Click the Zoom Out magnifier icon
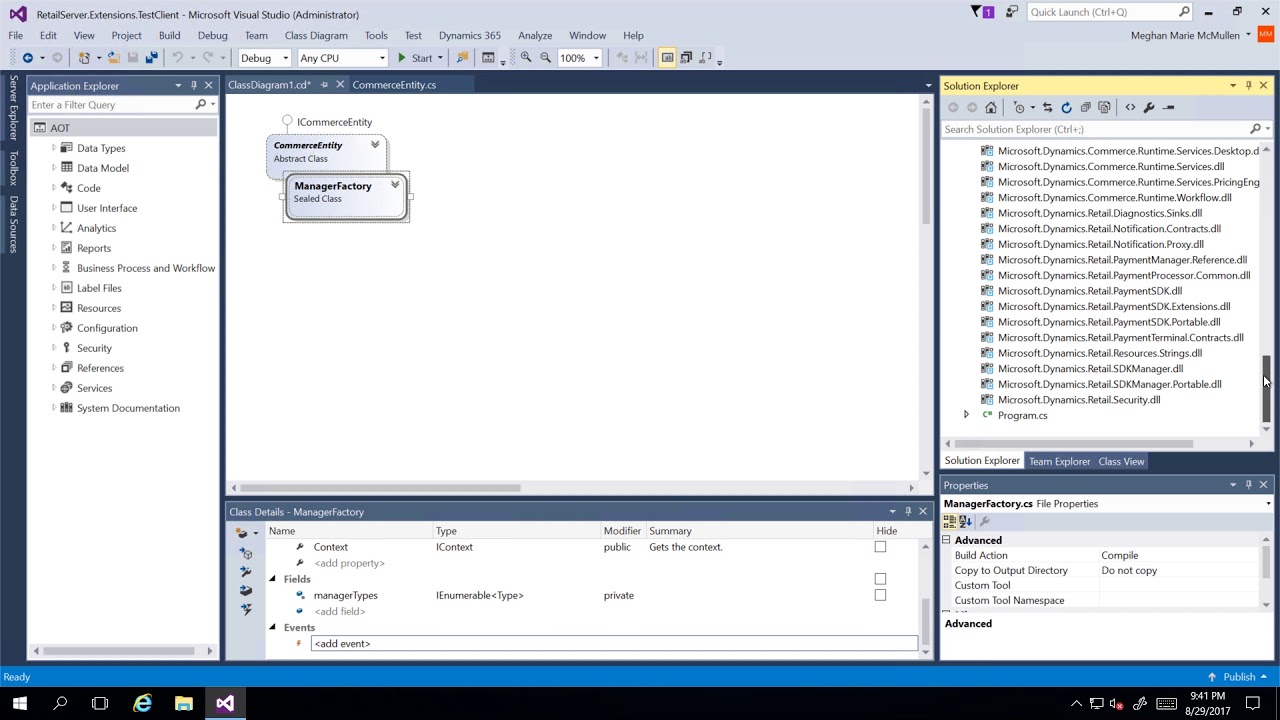 click(546, 58)
